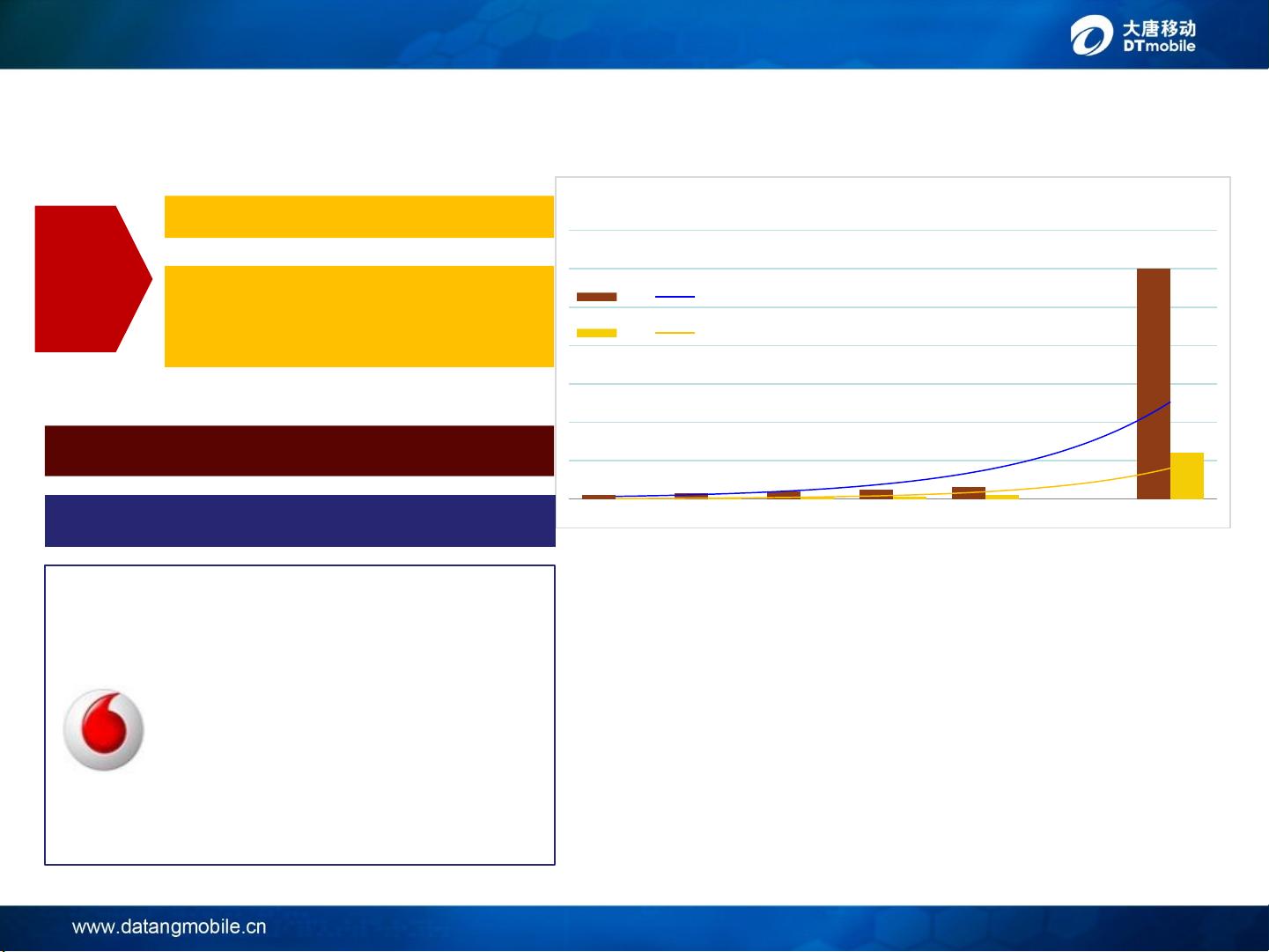
Task: Open the www.datangmobile.cn link
Action: coord(169,926)
